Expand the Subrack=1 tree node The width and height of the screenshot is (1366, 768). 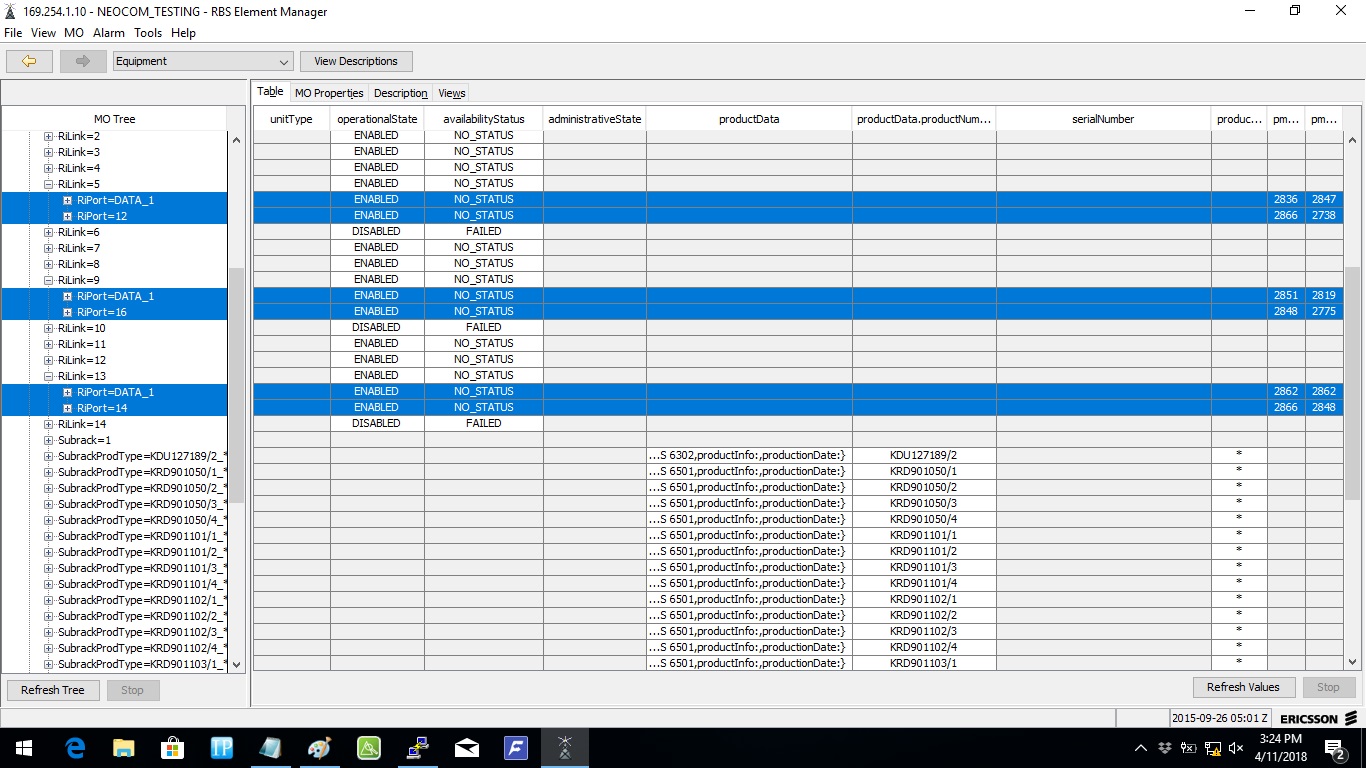48,440
